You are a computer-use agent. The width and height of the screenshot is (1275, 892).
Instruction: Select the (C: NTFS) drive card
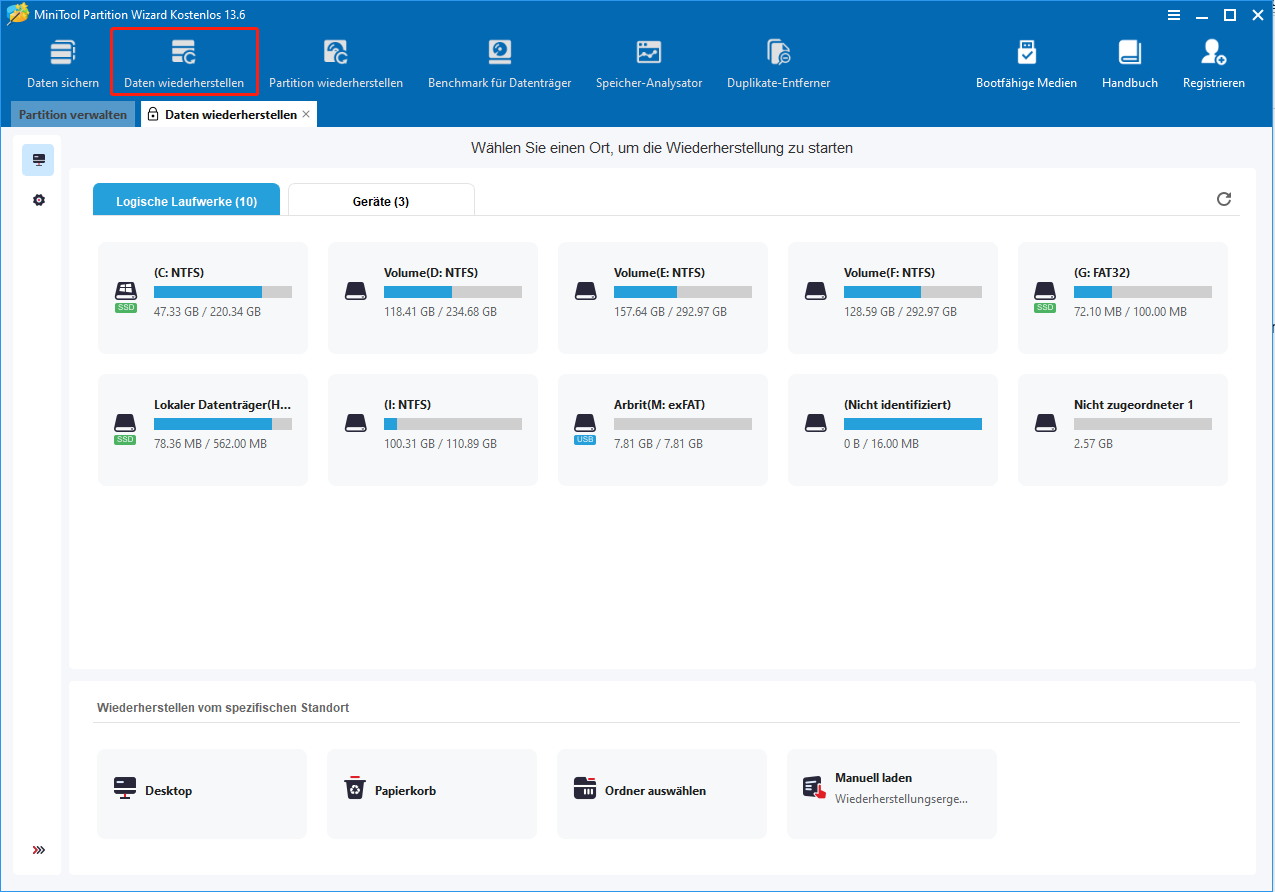pyautogui.click(x=203, y=298)
